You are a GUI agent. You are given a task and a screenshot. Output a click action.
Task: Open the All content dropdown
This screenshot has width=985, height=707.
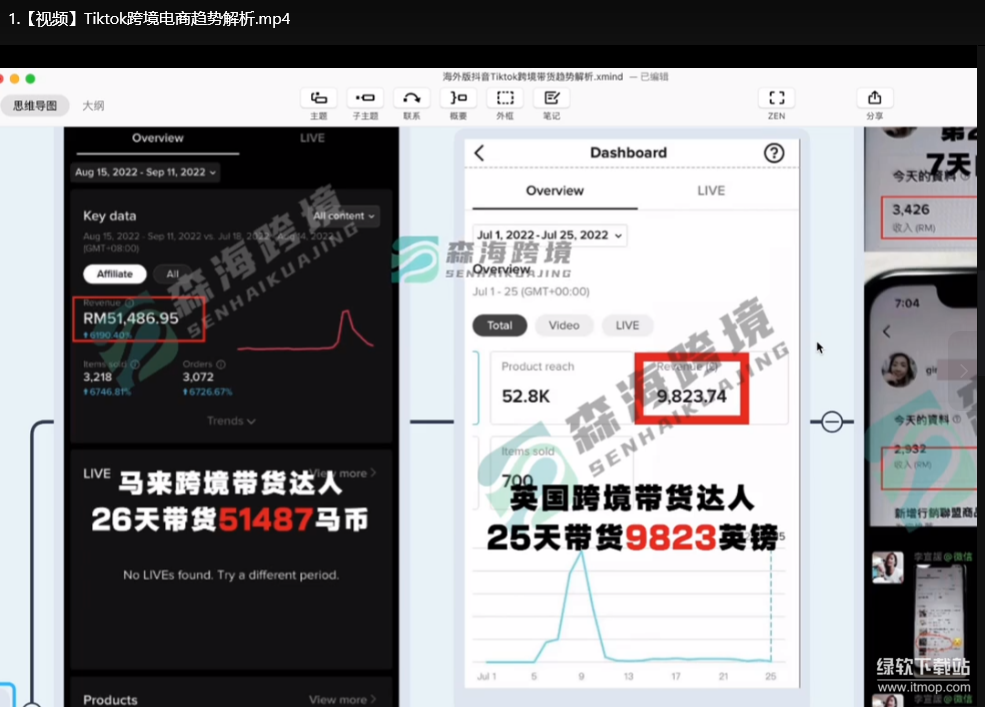coord(344,216)
